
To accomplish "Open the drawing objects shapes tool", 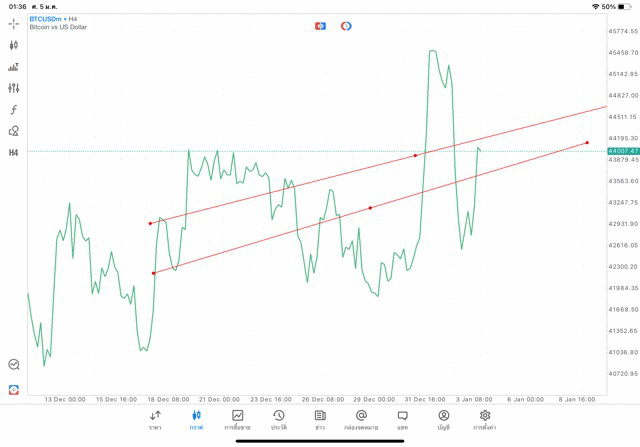I will [14, 131].
